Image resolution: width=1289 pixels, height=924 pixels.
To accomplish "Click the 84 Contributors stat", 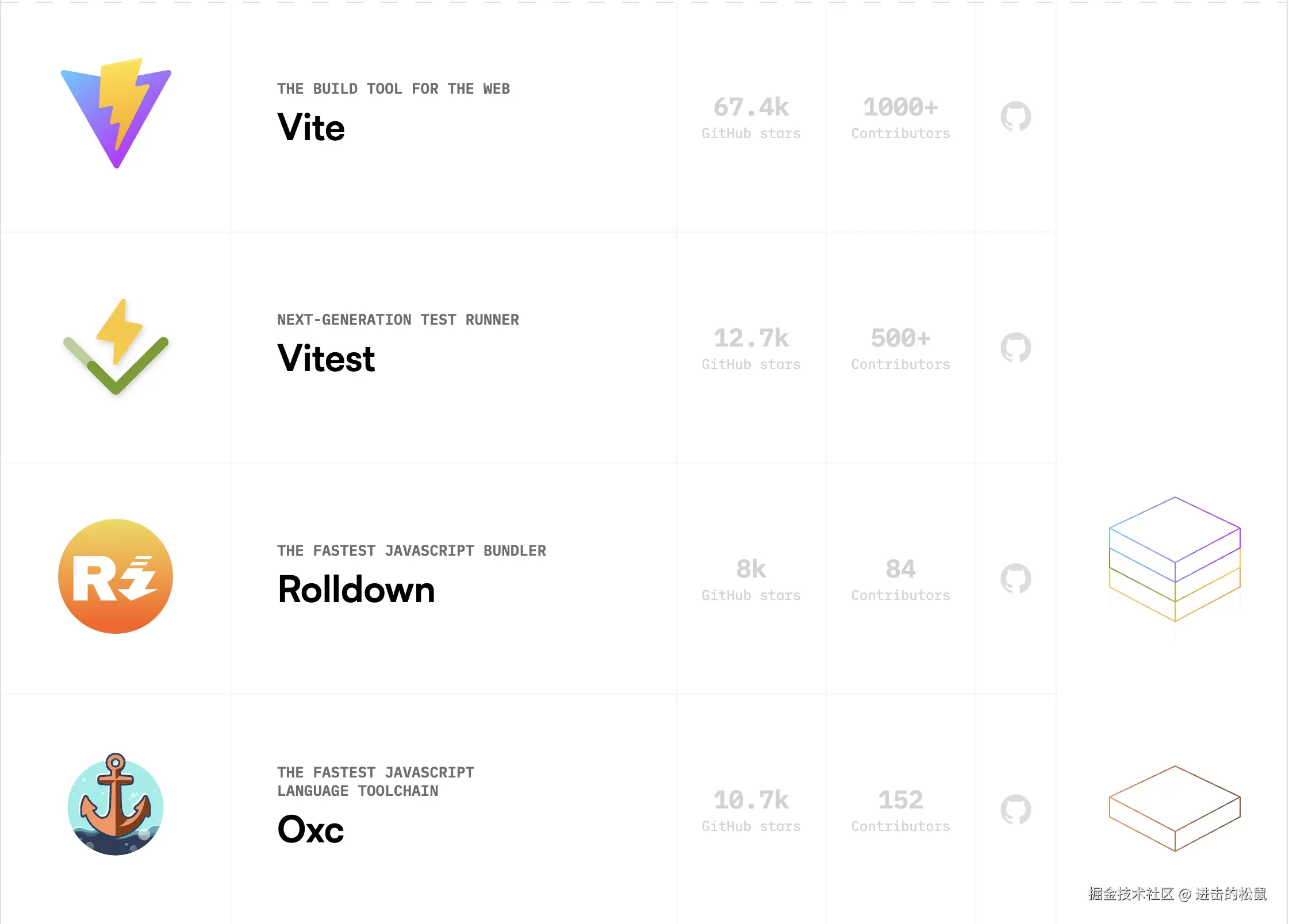I will [900, 580].
